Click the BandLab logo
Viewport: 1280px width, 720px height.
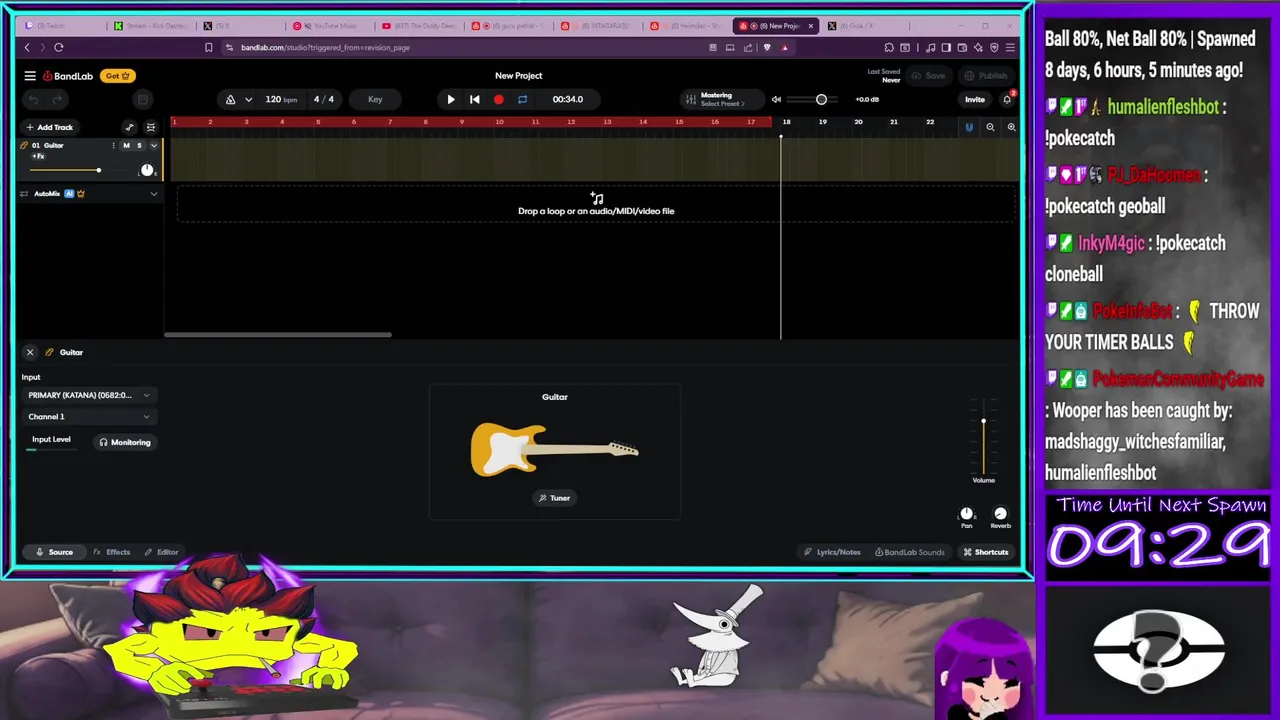[68, 76]
